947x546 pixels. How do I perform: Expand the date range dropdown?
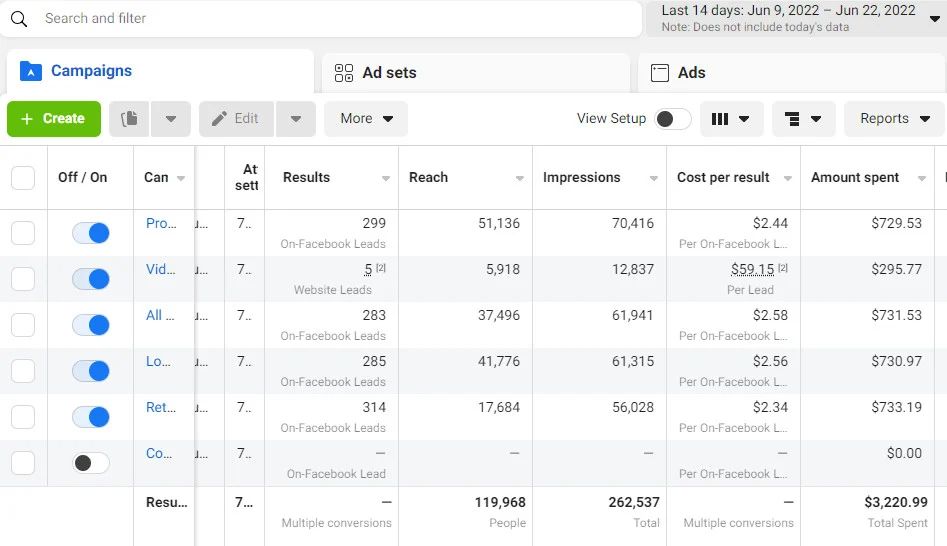click(x=934, y=19)
